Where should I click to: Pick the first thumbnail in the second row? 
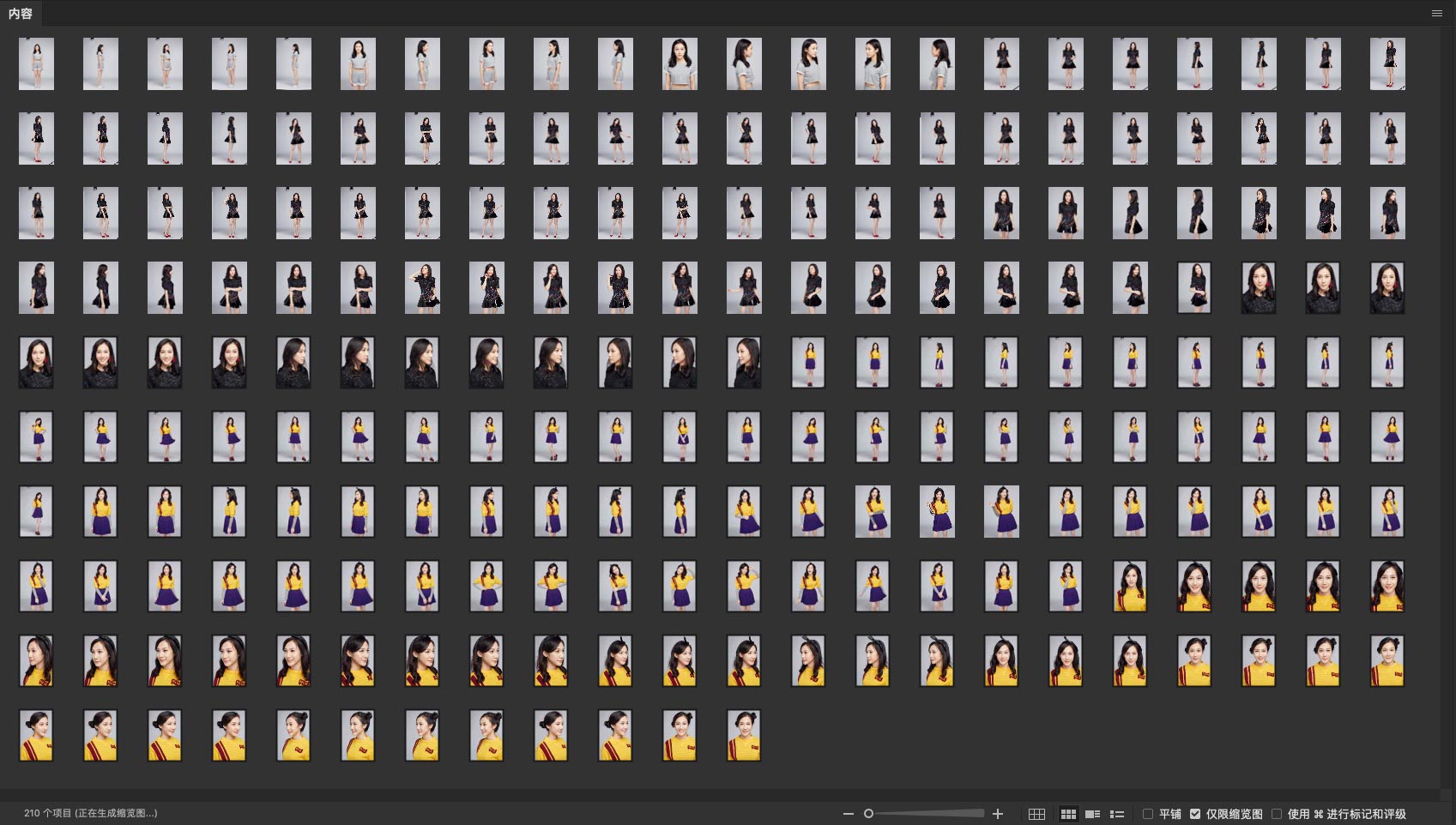pyautogui.click(x=36, y=138)
